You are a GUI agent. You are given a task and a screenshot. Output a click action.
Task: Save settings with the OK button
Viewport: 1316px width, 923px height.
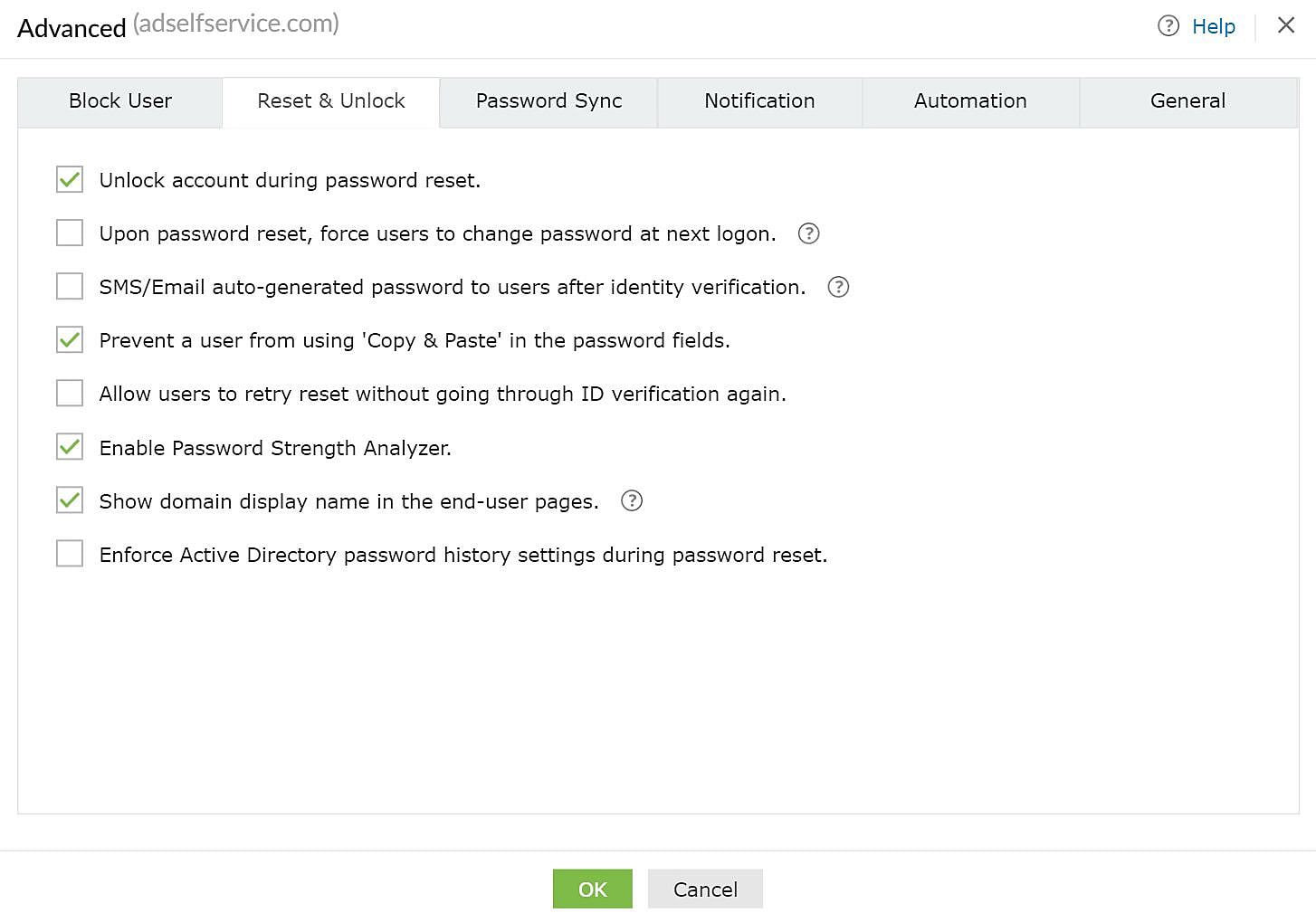(592, 889)
